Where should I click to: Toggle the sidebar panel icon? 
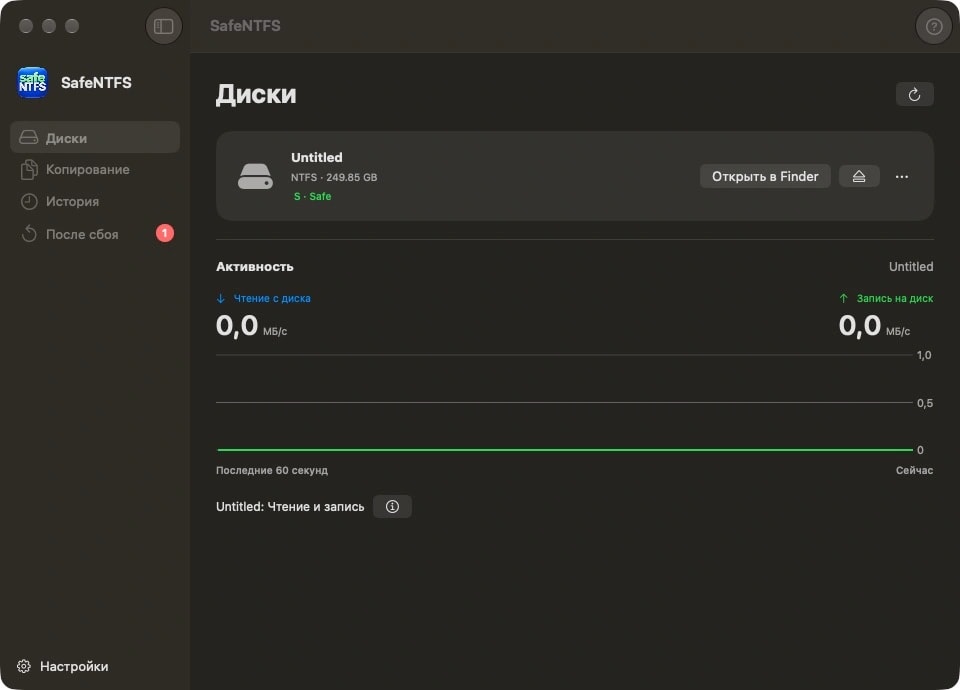163,26
